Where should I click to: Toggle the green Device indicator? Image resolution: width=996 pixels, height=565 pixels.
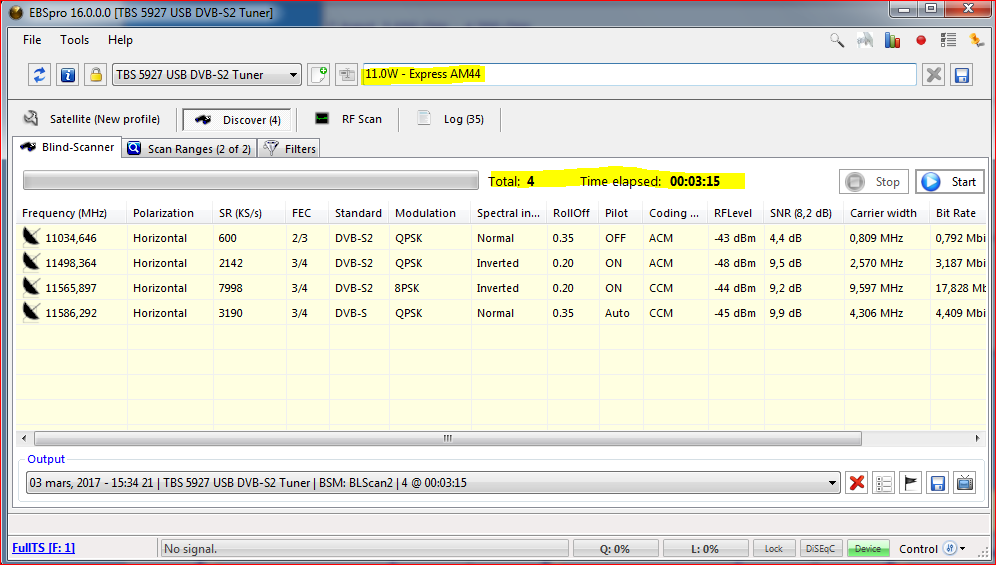pyautogui.click(x=868, y=549)
